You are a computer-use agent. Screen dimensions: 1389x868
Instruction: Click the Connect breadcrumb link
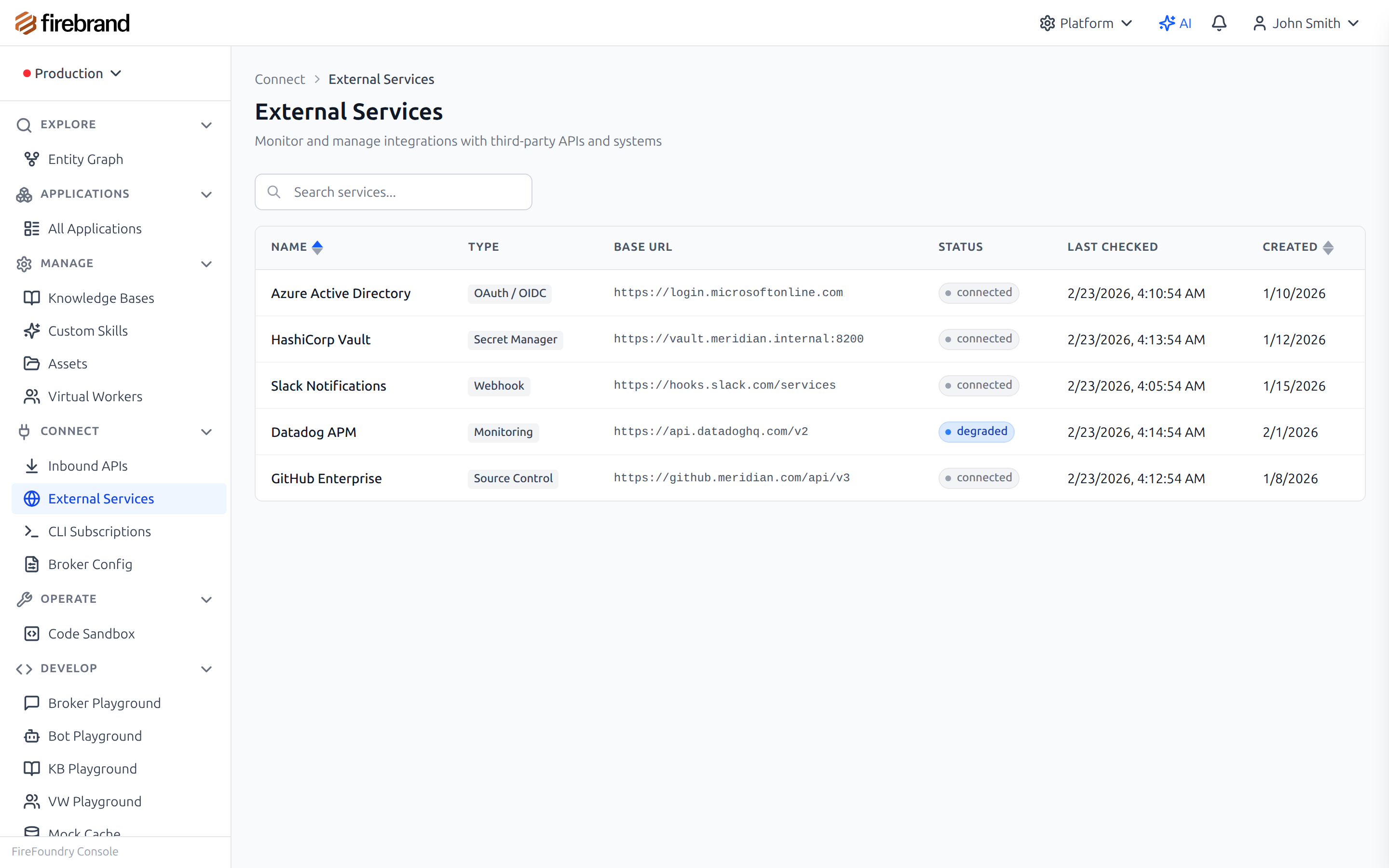click(x=280, y=79)
